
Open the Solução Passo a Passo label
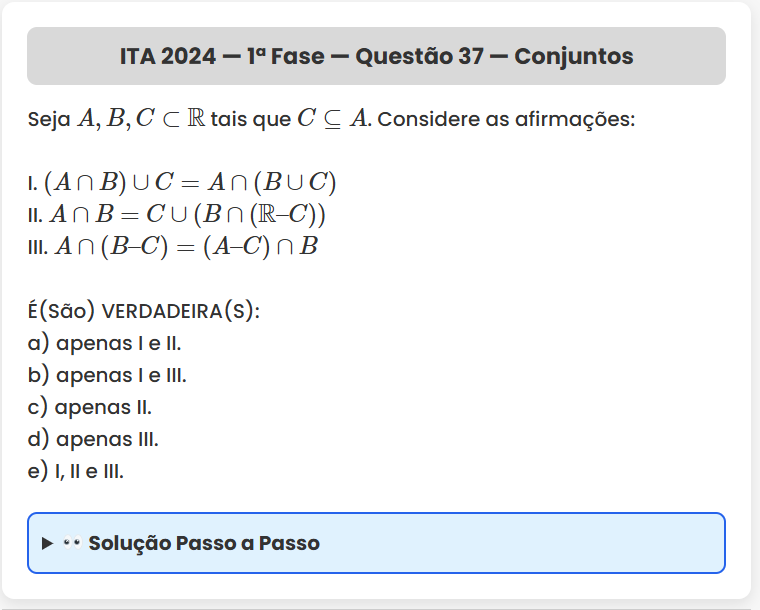(204, 543)
